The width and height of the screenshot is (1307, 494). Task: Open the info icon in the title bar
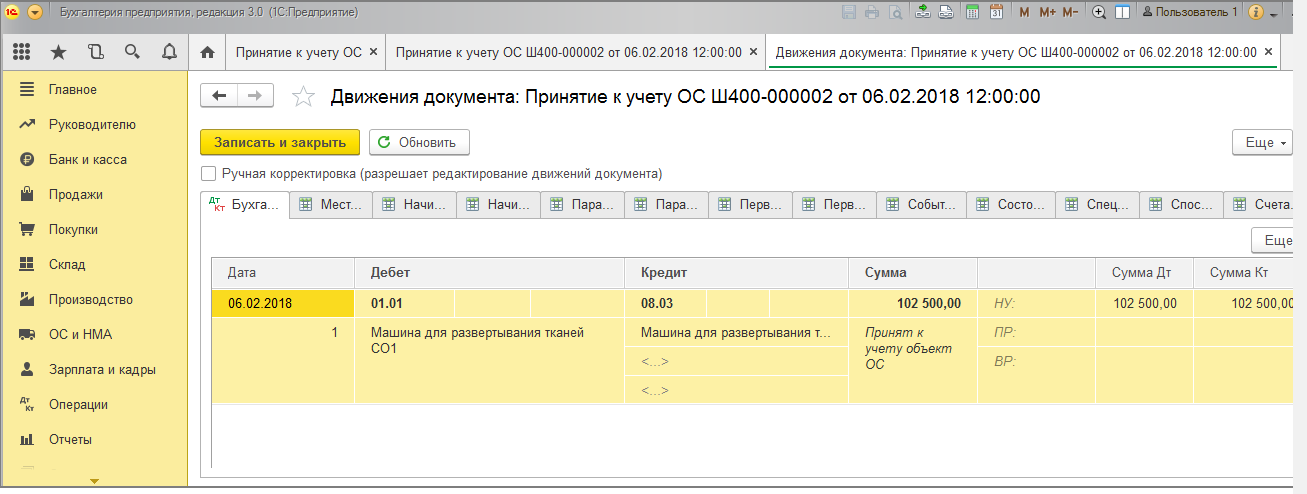[1257, 12]
